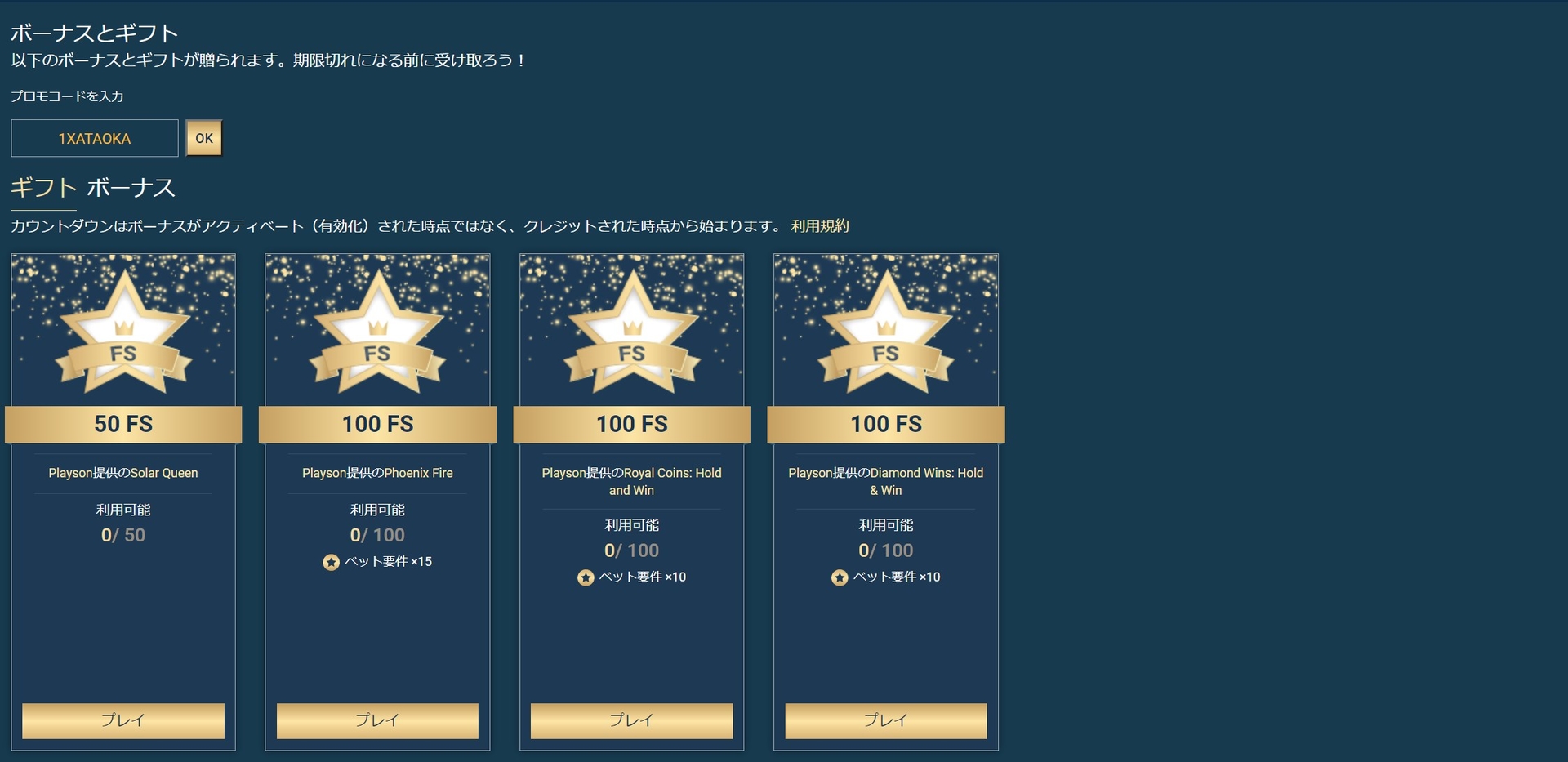Click プレイ on Diamond Wins card
The image size is (1568, 762).
click(x=886, y=720)
